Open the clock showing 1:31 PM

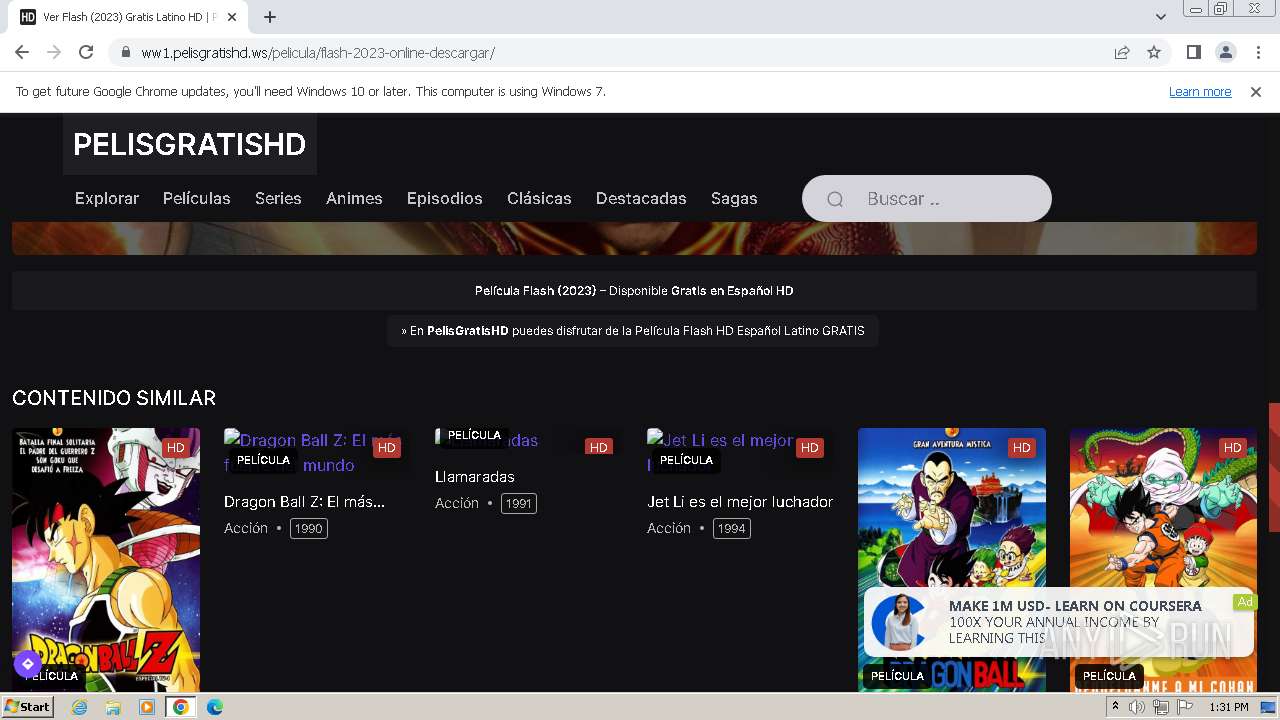[x=1228, y=707]
